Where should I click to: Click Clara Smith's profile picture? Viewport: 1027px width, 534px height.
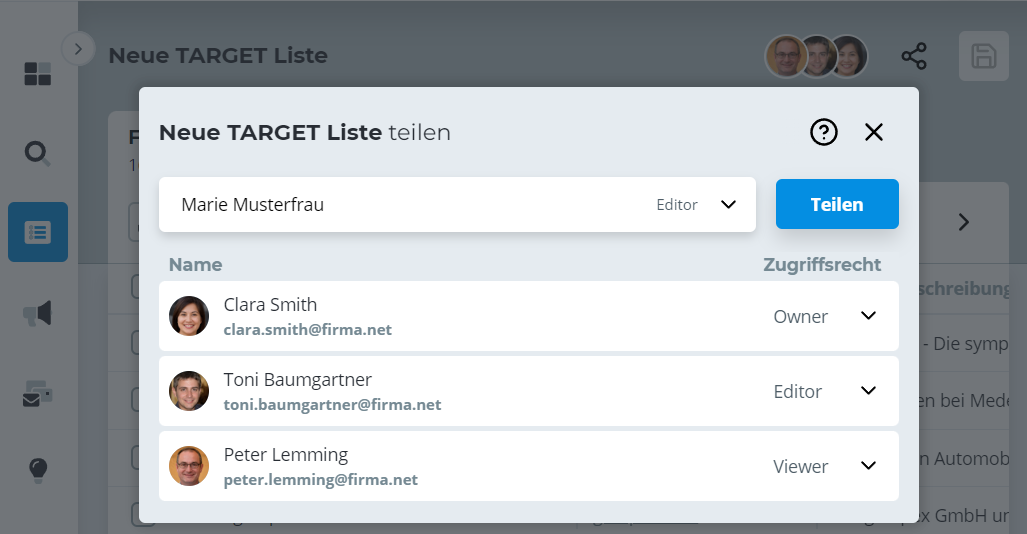pos(189,316)
